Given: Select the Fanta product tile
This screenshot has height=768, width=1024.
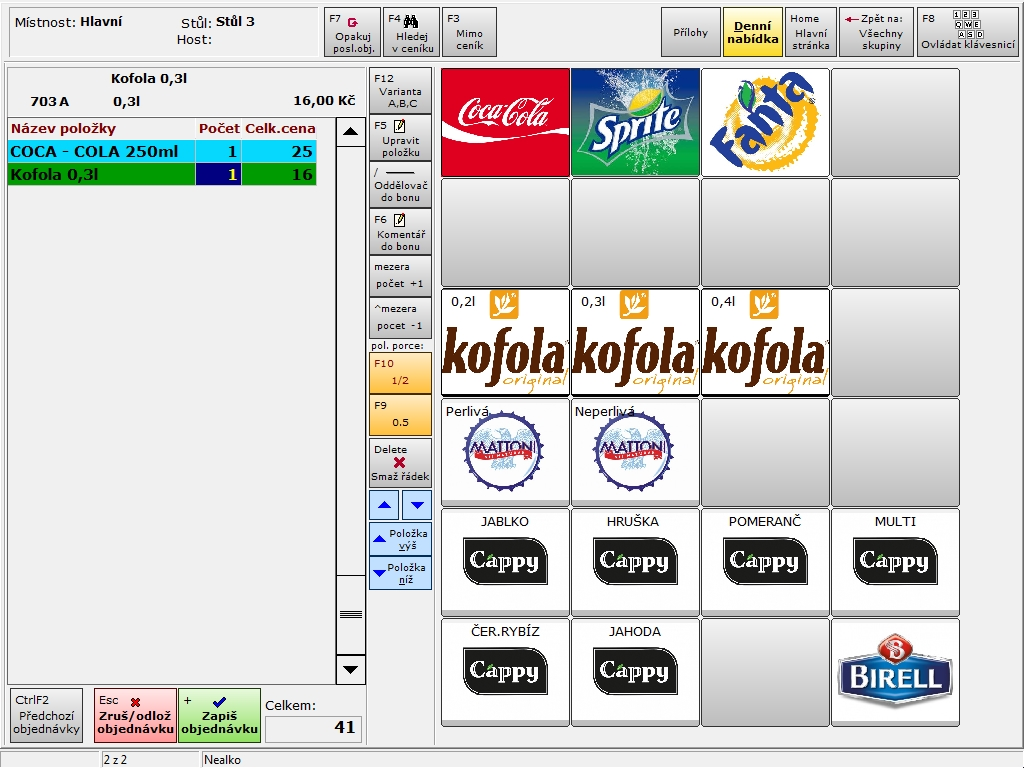Looking at the screenshot, I should tap(765, 122).
